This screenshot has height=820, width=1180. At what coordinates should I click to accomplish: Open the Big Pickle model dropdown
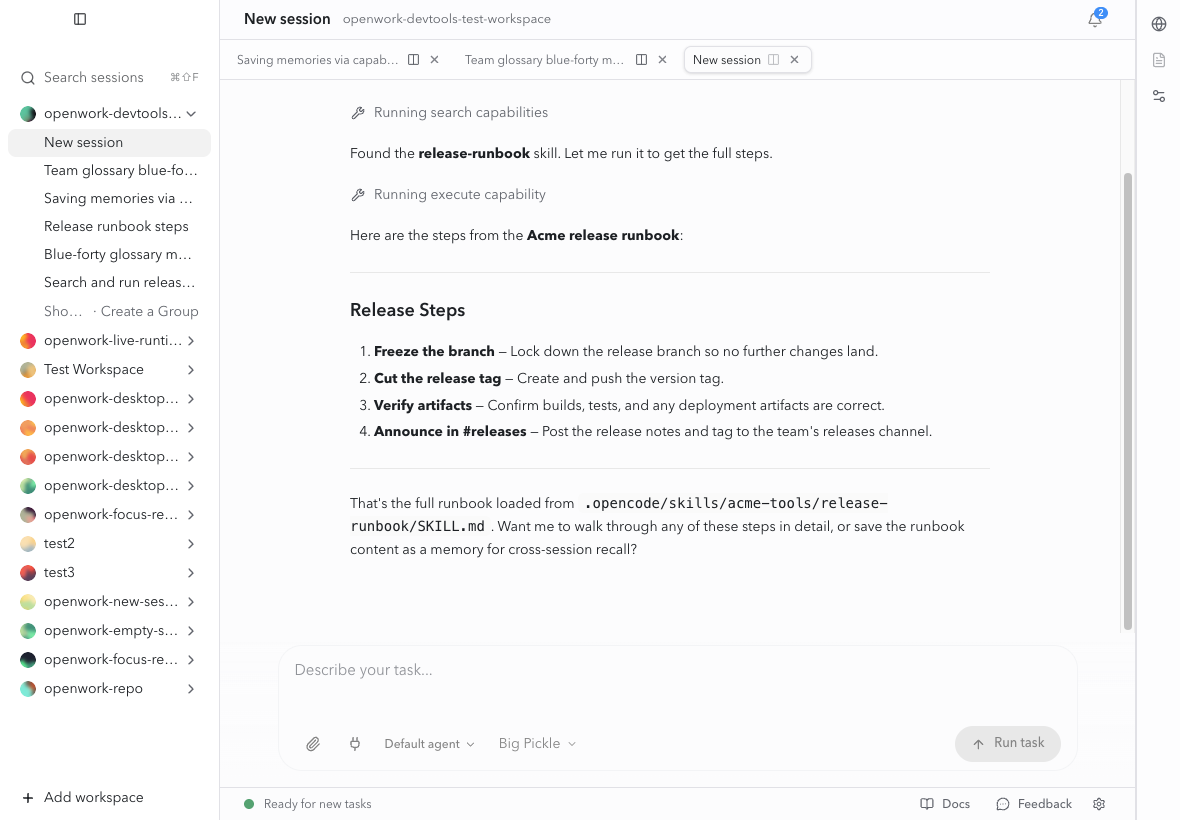(537, 744)
